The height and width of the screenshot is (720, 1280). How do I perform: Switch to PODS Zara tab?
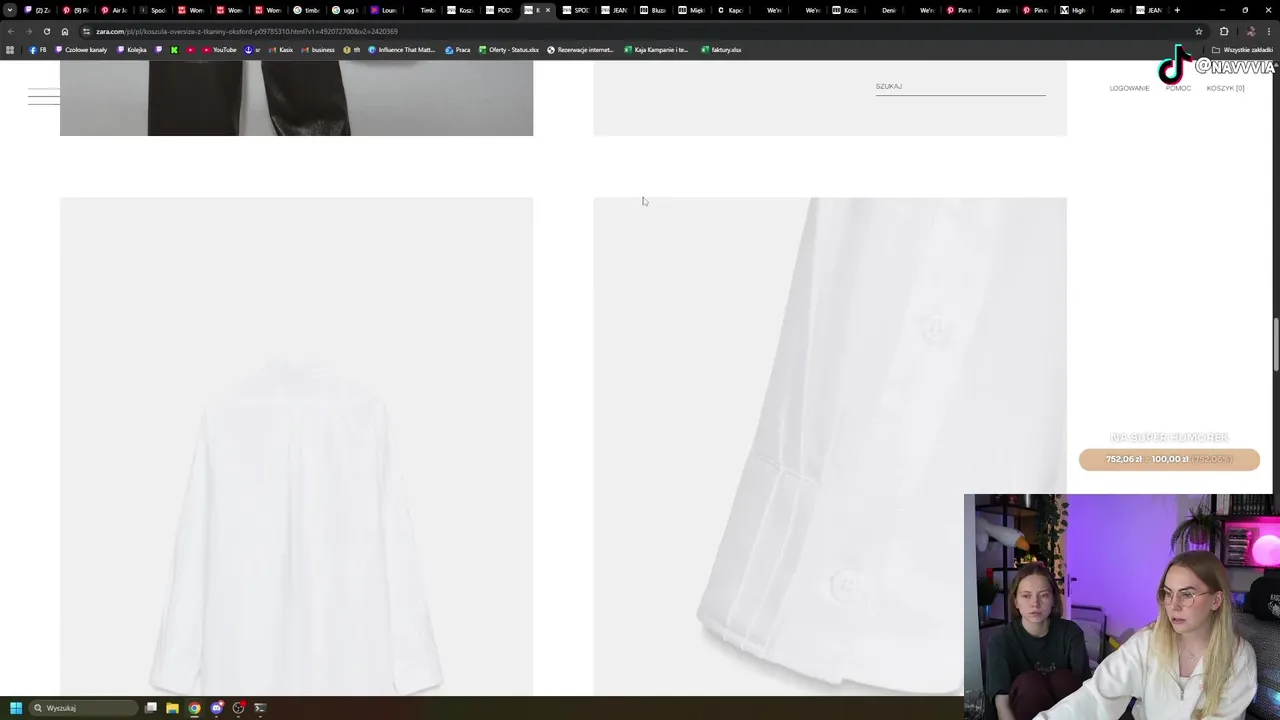[500, 10]
